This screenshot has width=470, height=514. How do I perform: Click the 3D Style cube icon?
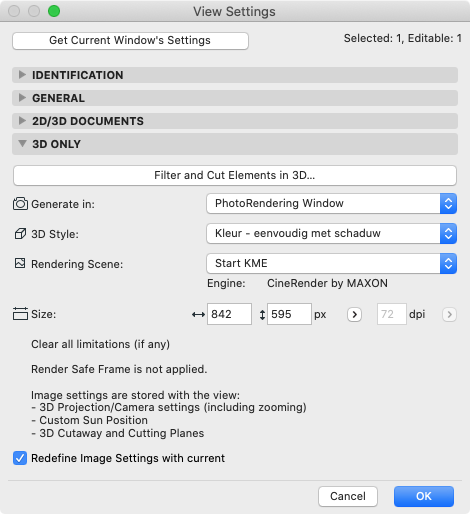[20, 234]
